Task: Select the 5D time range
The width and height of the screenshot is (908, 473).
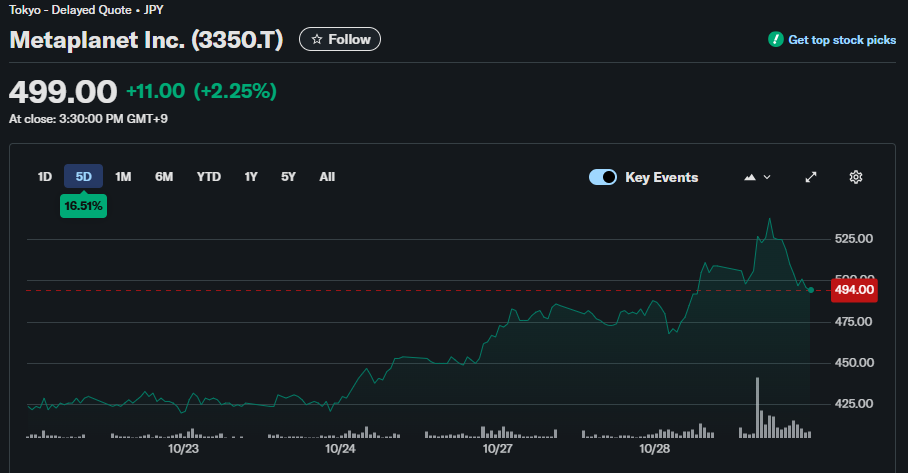Action: click(x=84, y=177)
